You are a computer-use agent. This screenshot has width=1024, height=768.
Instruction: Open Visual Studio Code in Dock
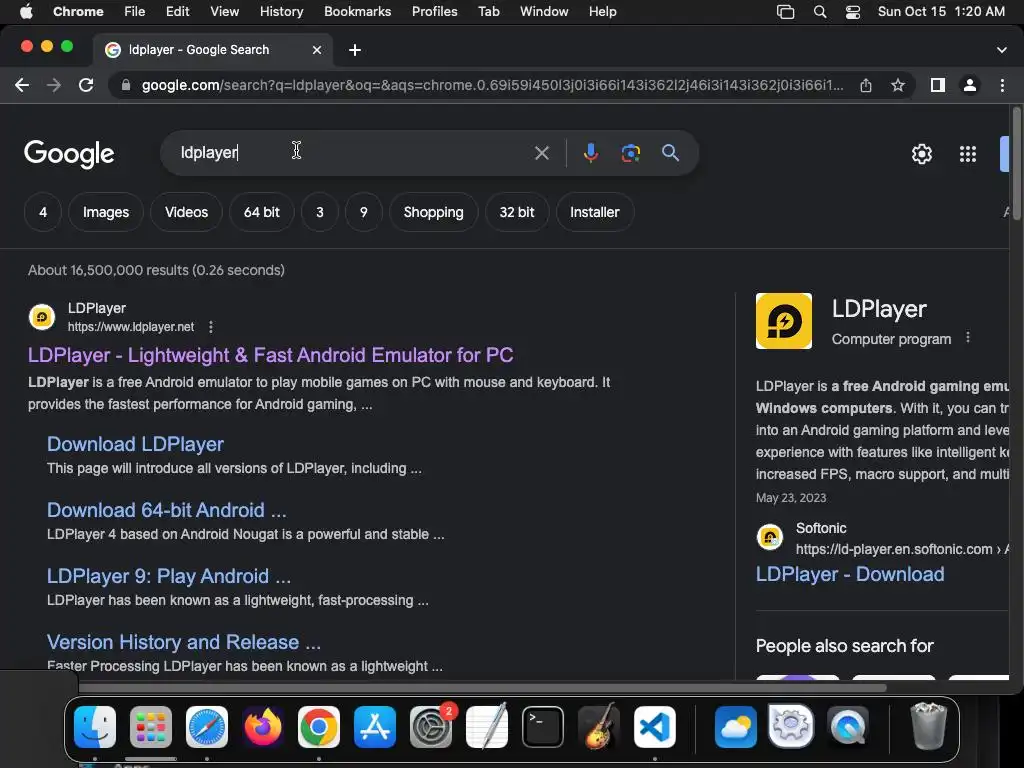coord(654,727)
